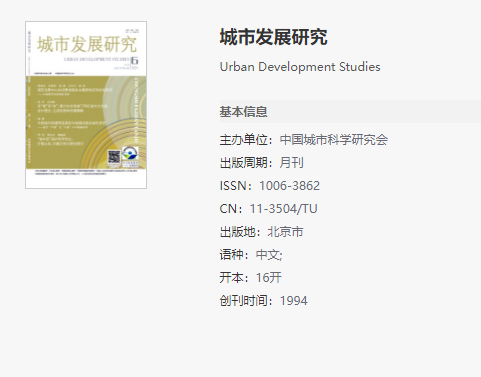Click the ISSN number 1006-3862
Screen dimensions: 481x377
click(289, 186)
